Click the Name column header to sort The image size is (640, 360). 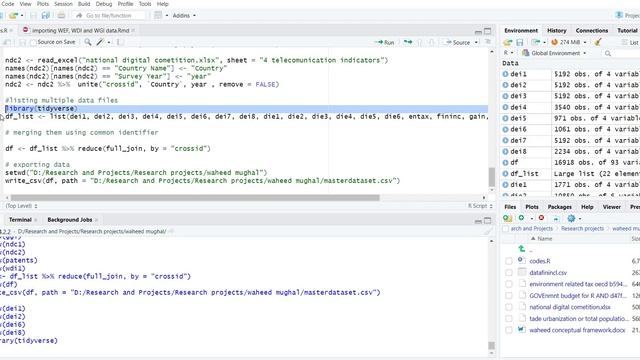coord(544,239)
